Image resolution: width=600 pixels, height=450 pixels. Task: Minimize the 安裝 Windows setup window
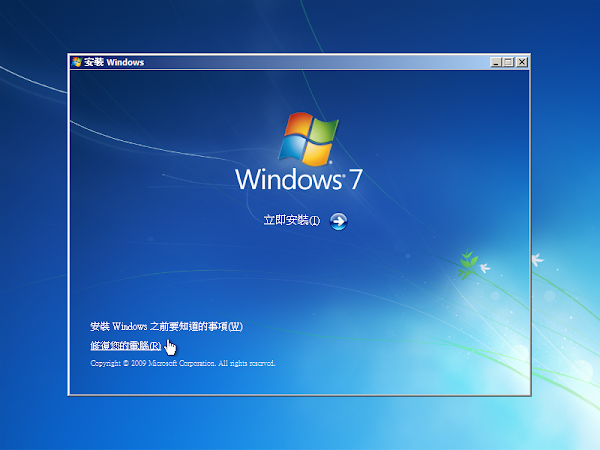496,62
